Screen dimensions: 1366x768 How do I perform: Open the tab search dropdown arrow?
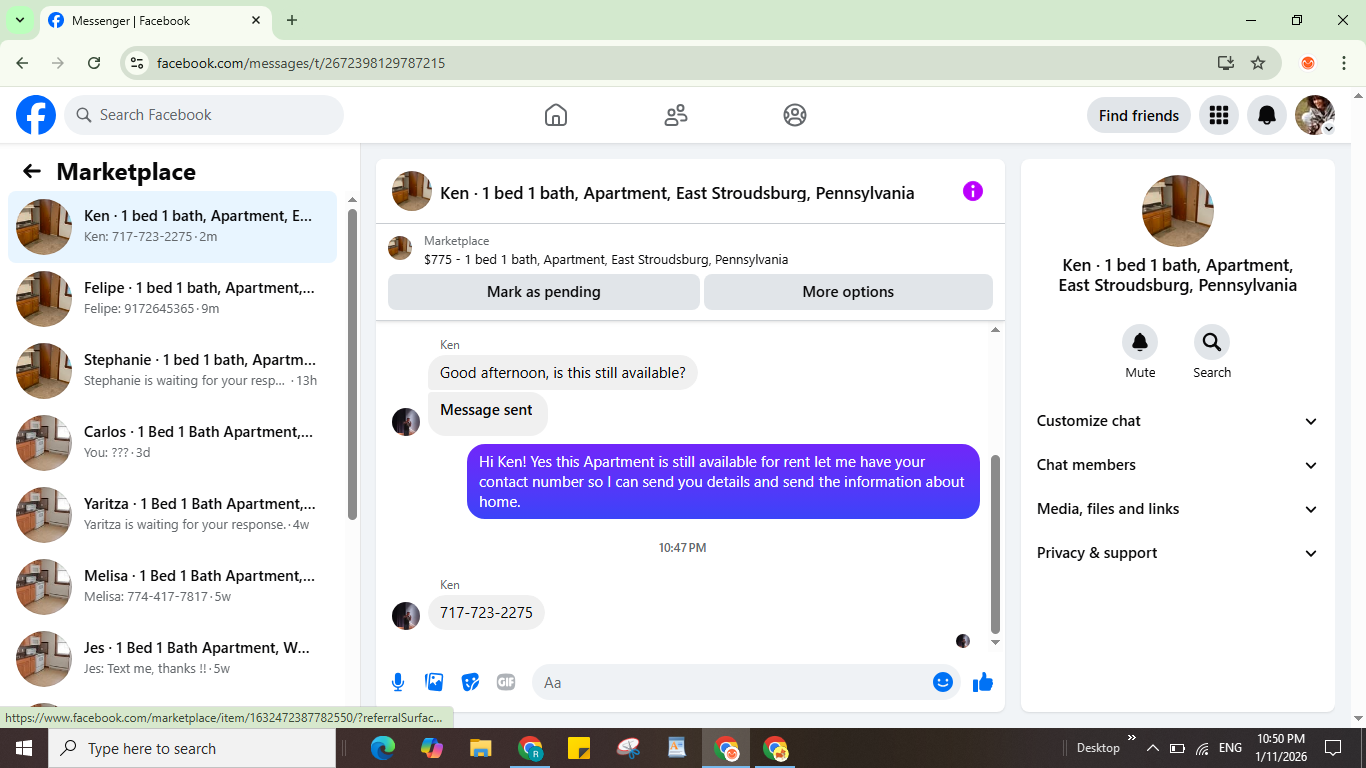tap(19, 20)
